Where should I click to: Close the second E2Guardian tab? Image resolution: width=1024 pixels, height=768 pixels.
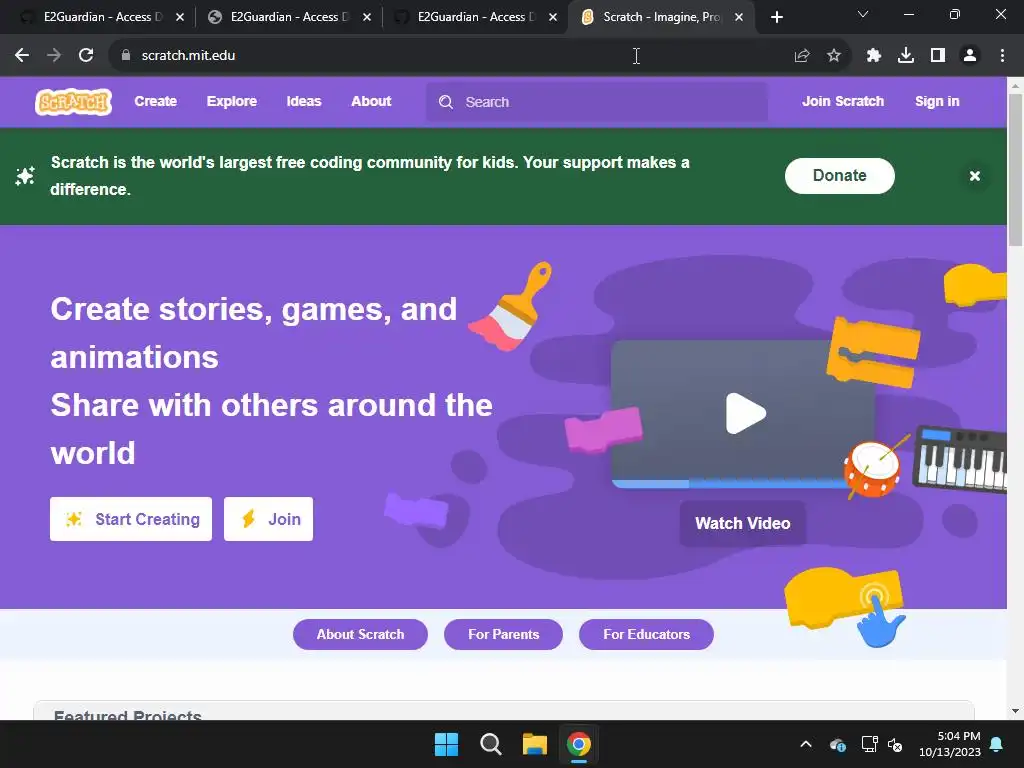[367, 18]
